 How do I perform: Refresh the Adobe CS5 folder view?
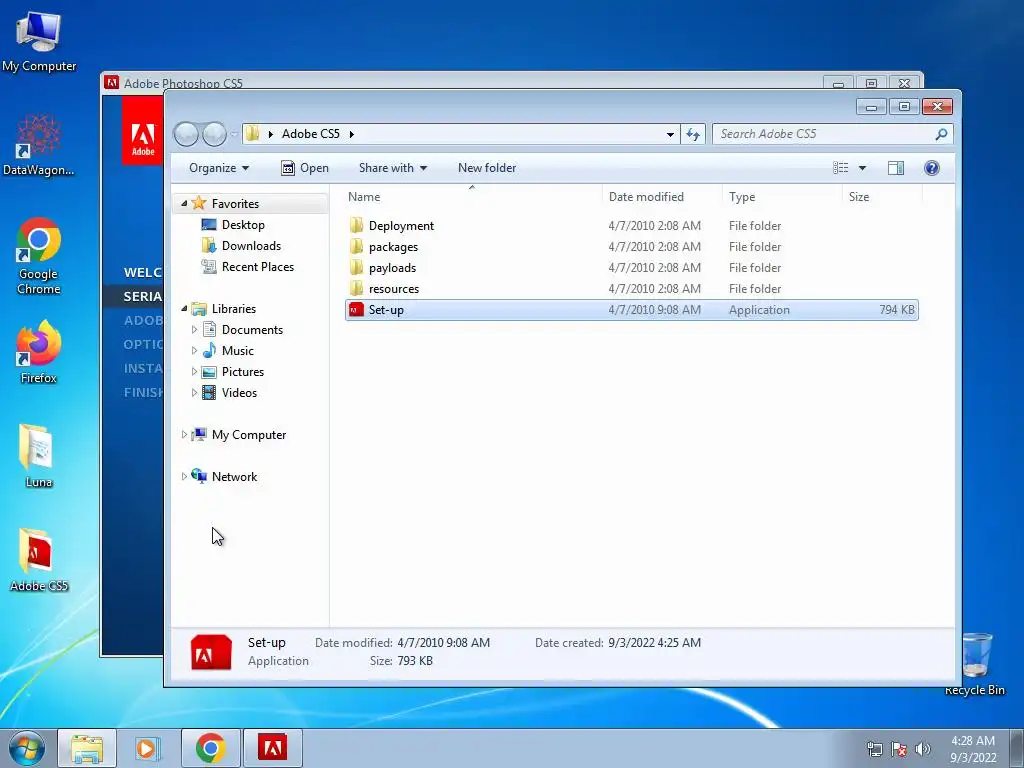pyautogui.click(x=693, y=134)
